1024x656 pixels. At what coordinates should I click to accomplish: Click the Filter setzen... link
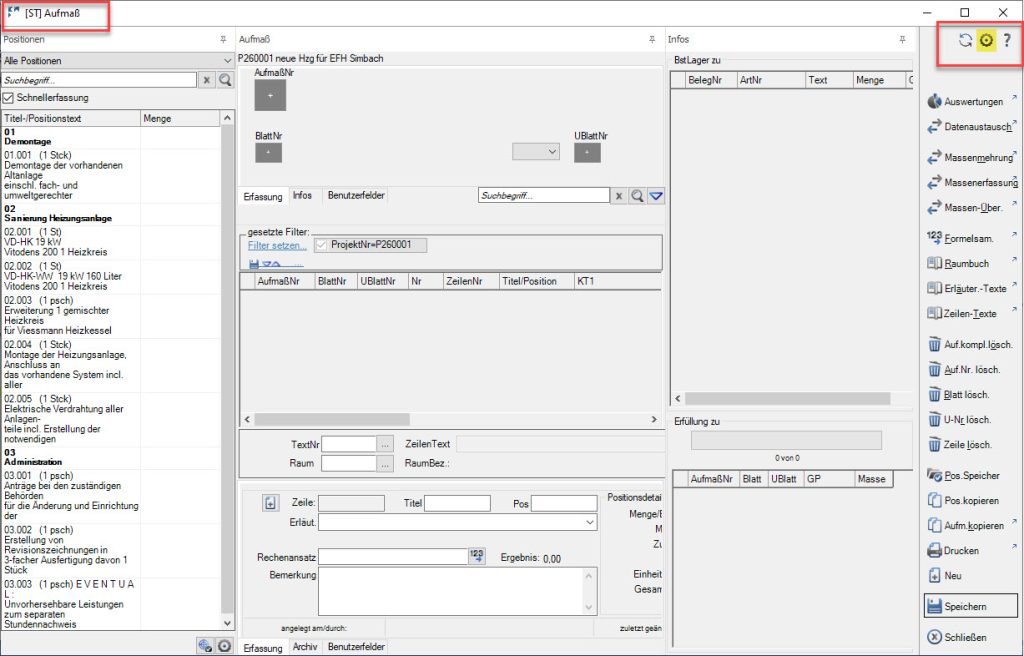click(277, 245)
